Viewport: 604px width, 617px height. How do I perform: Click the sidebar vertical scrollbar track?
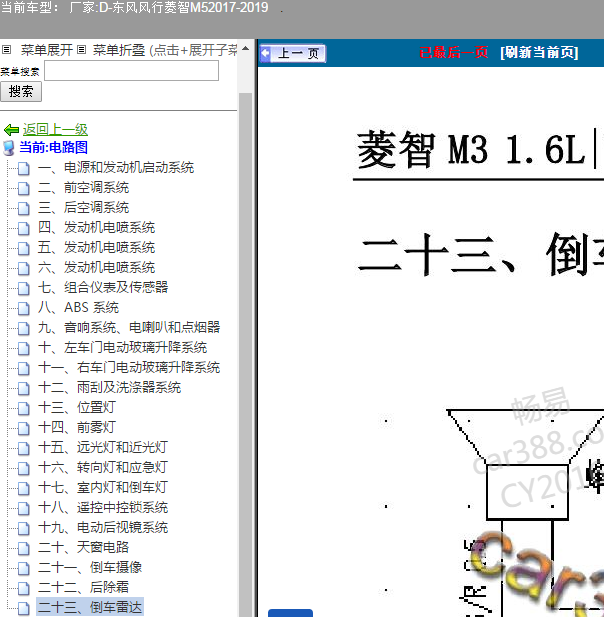[246, 354]
